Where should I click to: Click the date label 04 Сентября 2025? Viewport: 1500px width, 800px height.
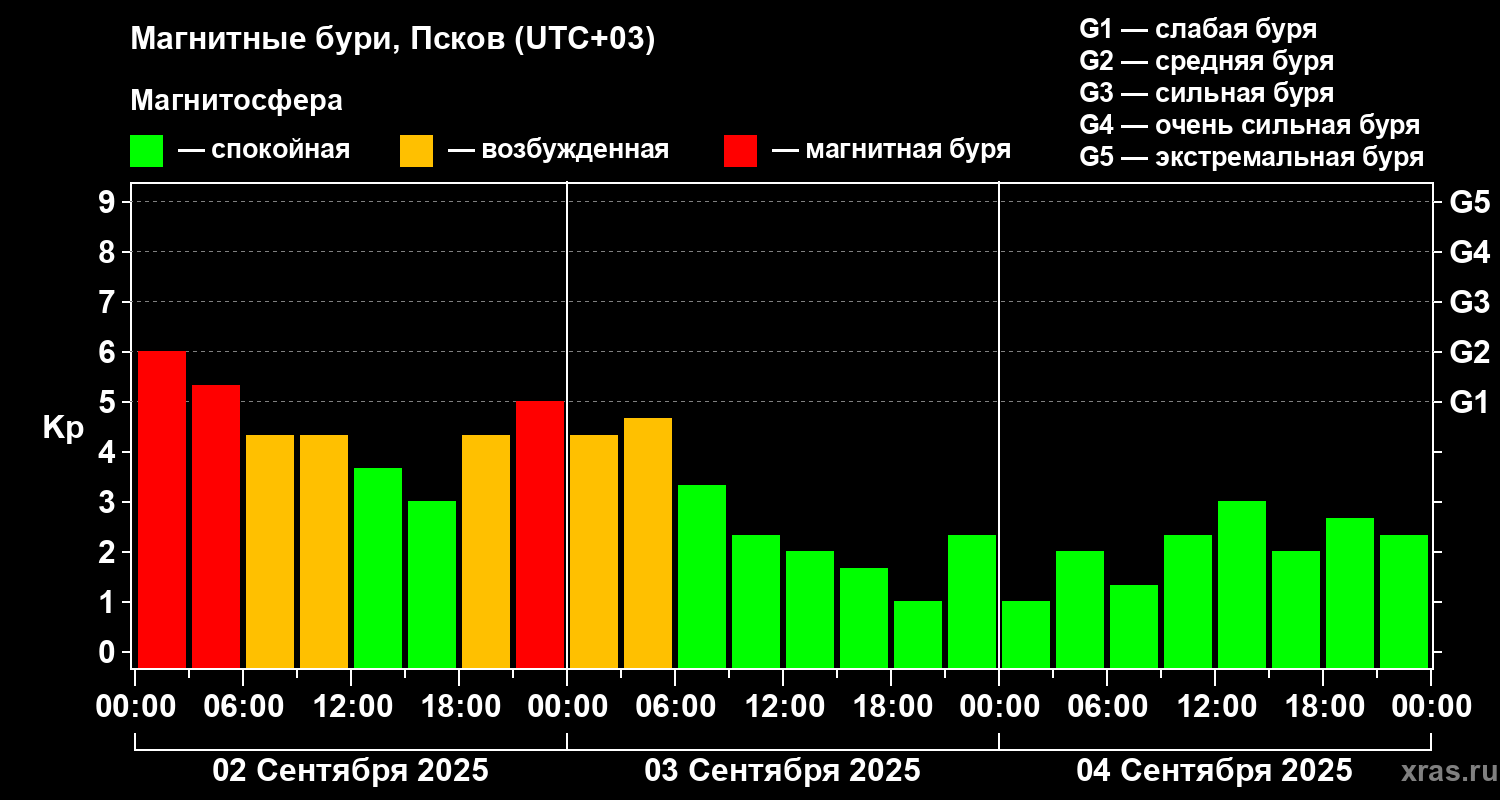tap(1215, 771)
